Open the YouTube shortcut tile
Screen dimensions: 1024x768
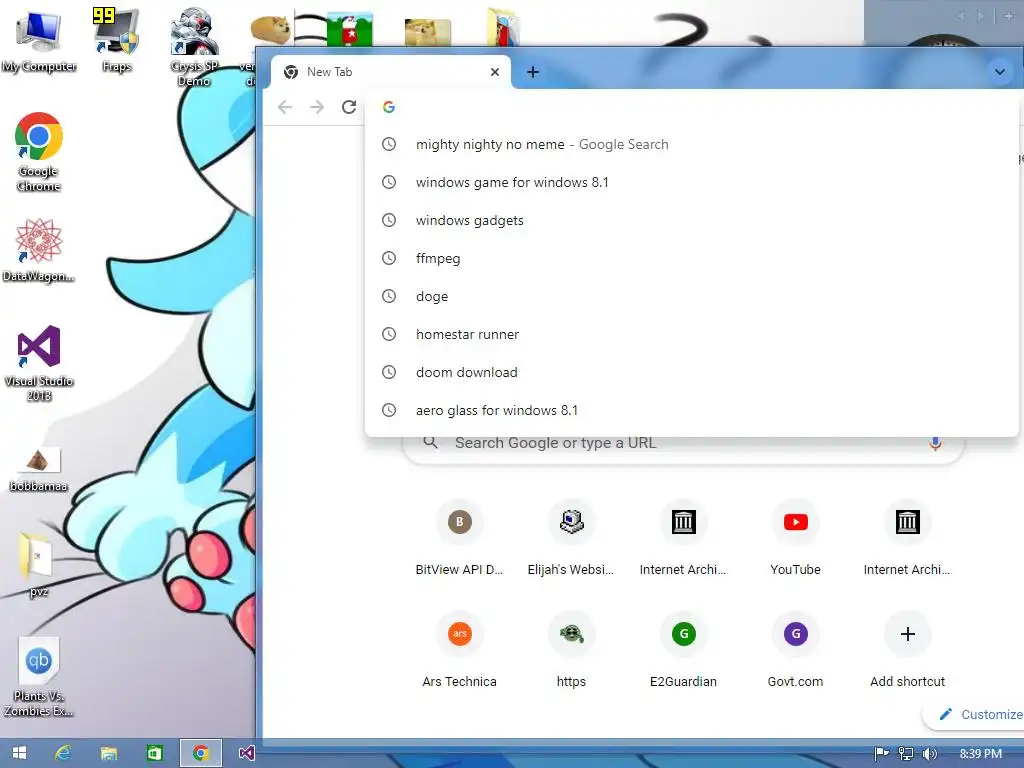(795, 539)
